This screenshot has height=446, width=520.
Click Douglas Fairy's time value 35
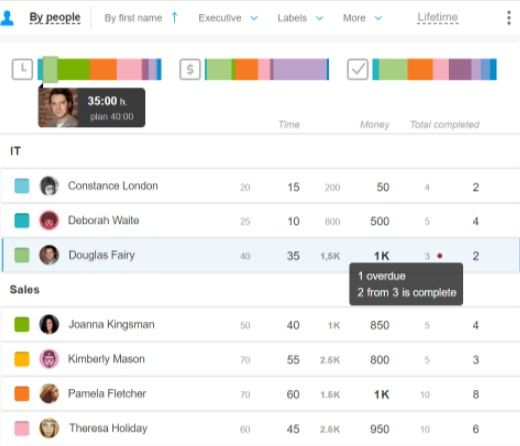point(293,256)
